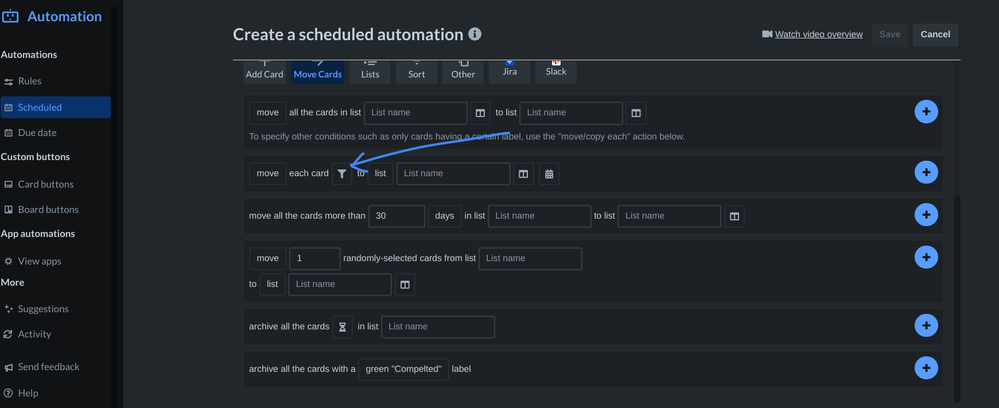
Task: Open Card buttons in the sidebar
Action: click(55, 184)
